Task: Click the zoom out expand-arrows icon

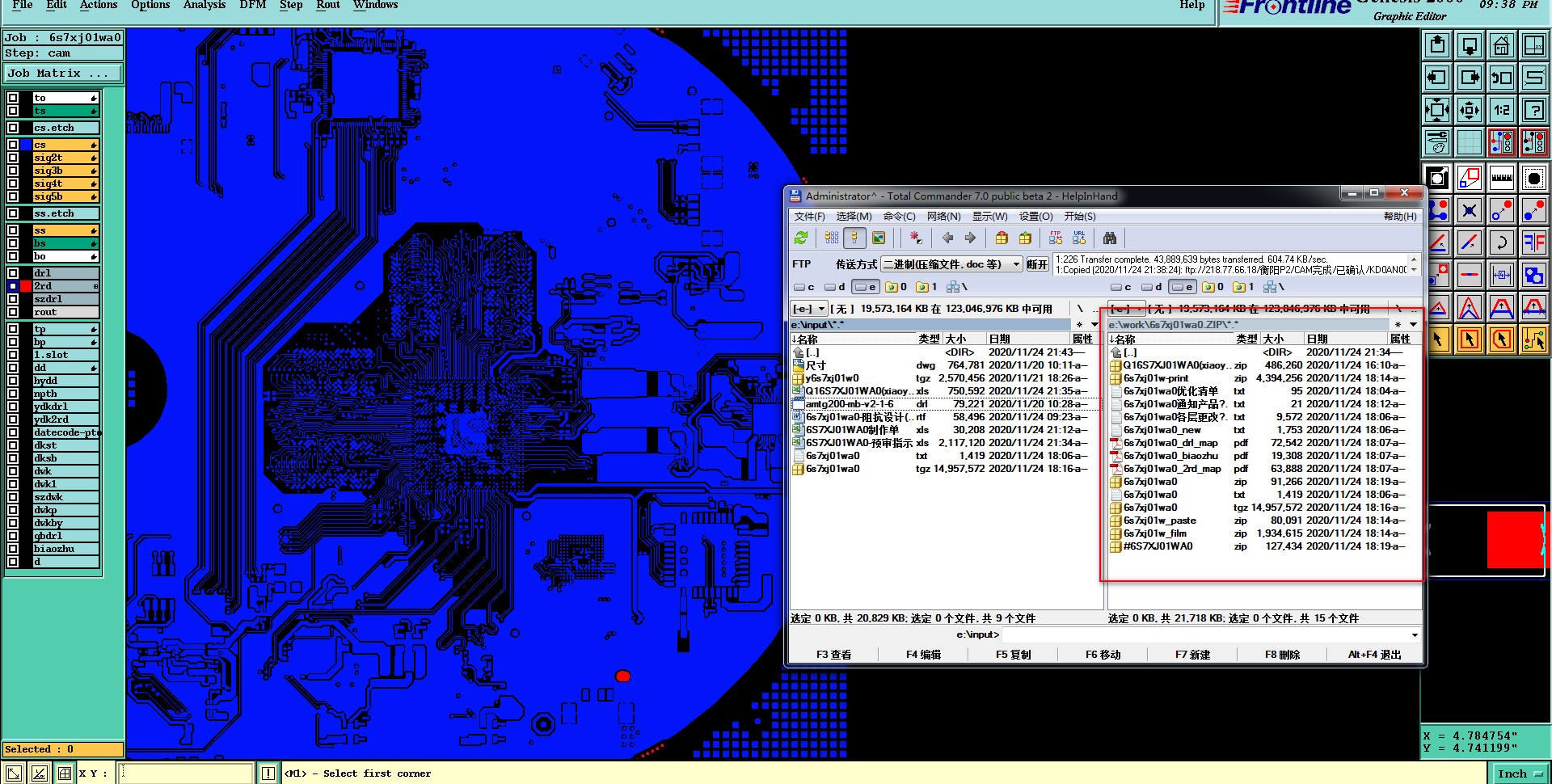Action: pos(1437,111)
